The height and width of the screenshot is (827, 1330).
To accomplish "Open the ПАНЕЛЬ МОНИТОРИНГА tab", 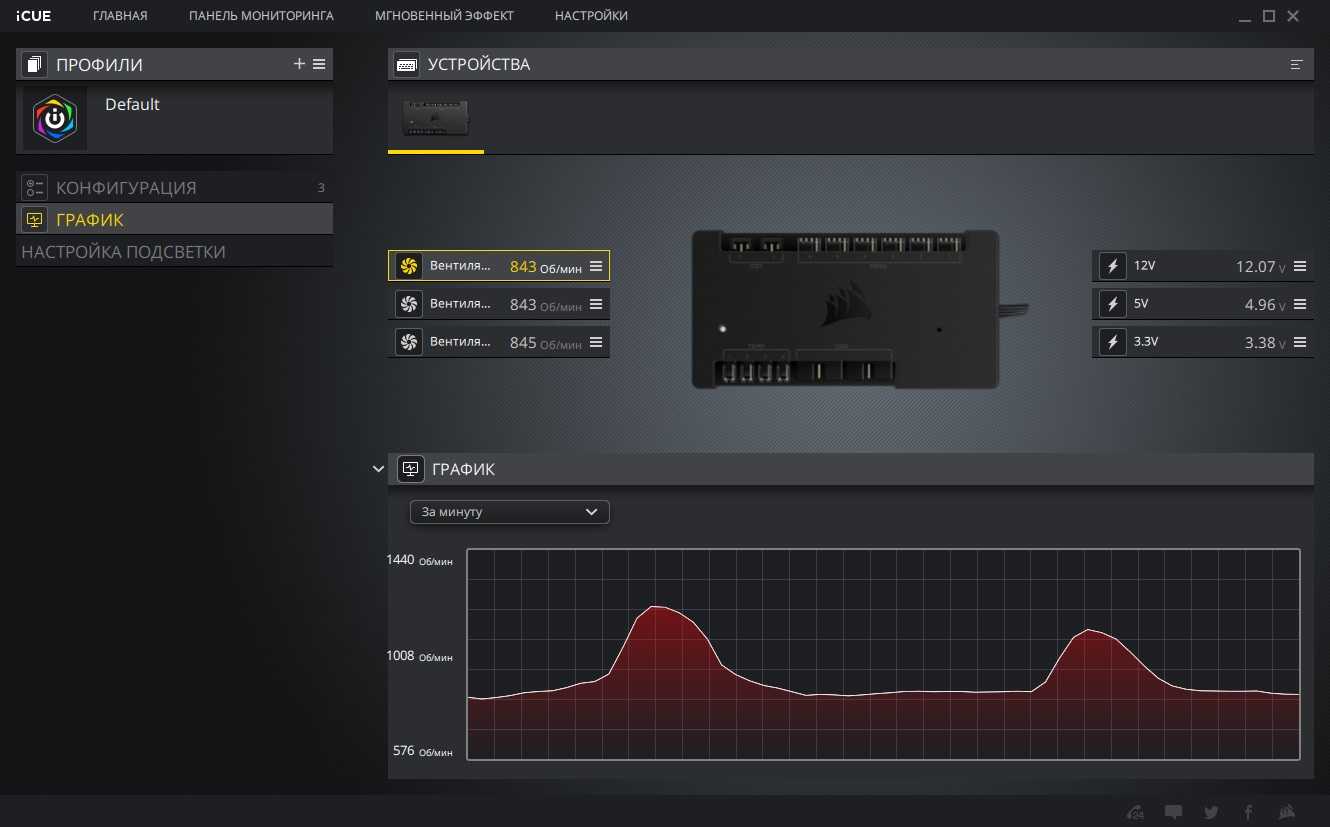I will pos(261,16).
